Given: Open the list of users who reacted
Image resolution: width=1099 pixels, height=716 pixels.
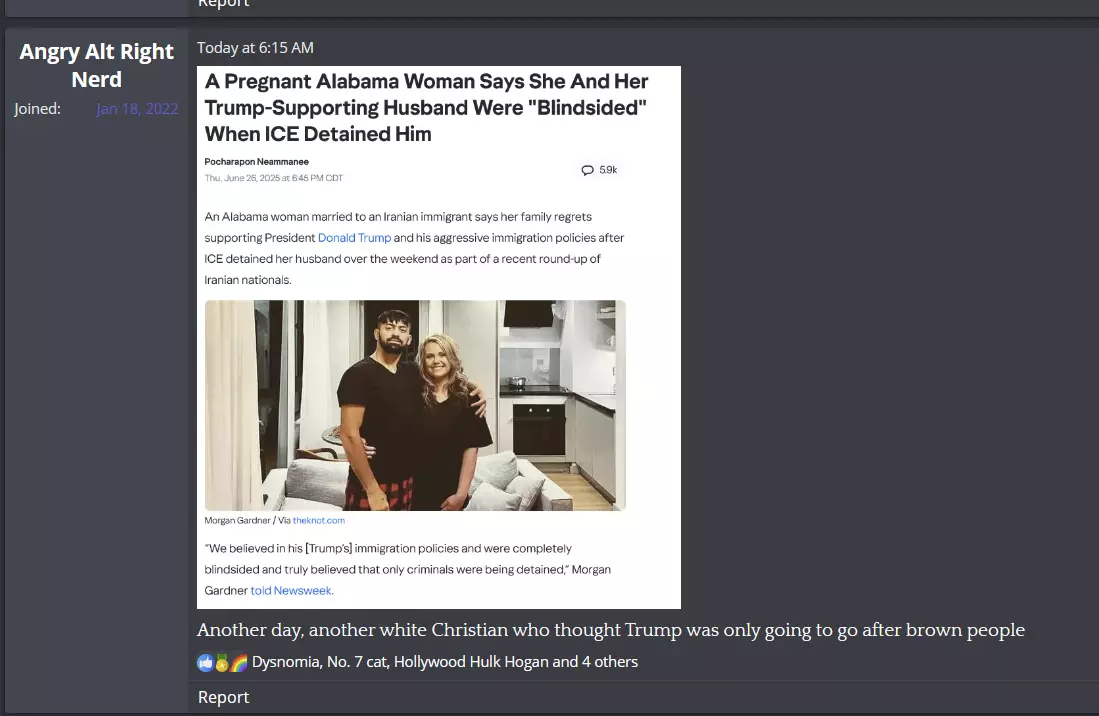Looking at the screenshot, I should (x=444, y=662).
